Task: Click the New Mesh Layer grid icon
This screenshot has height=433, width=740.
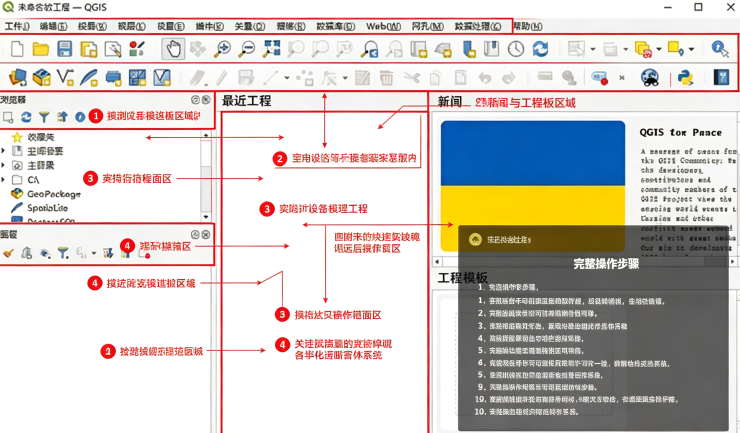Action: tap(137, 77)
